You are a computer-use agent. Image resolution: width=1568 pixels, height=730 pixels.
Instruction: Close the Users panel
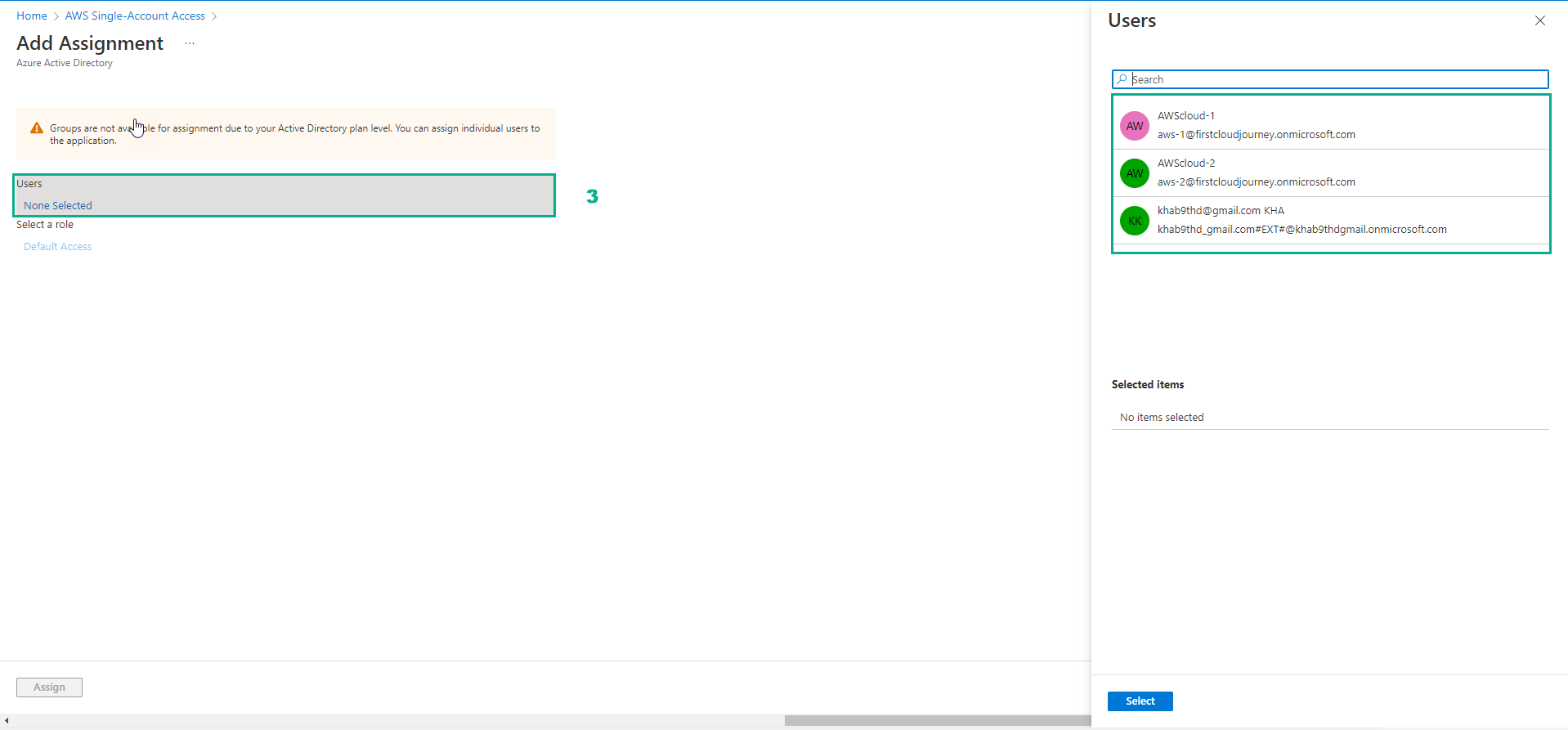click(1540, 20)
